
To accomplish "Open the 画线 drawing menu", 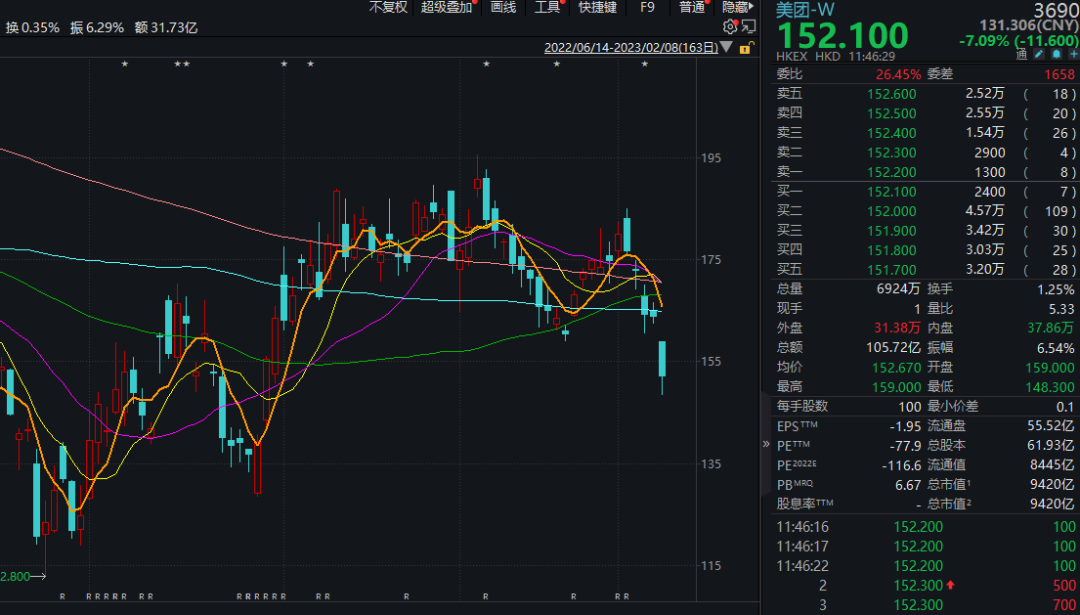I will [503, 7].
